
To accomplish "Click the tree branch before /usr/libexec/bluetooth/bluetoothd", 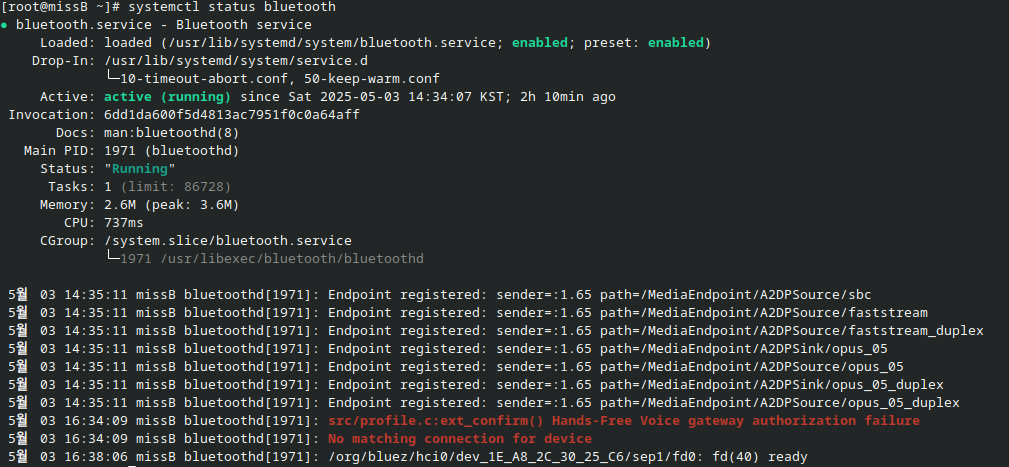I will click(112, 258).
